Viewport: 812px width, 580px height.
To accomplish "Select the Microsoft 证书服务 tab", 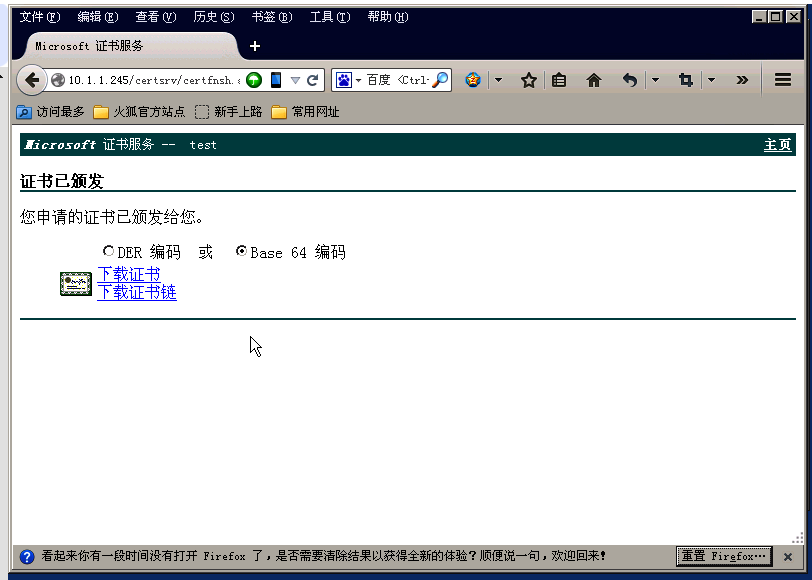I will (132, 46).
